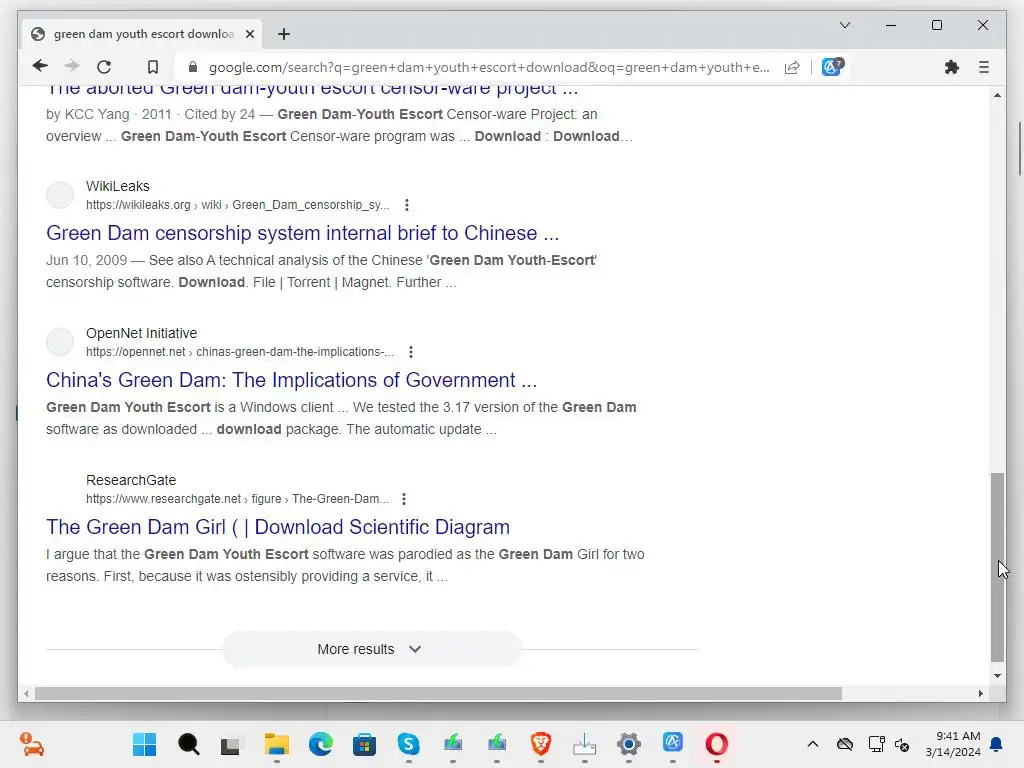Close the green dam youth escort tab
The image size is (1024, 768).
(249, 34)
